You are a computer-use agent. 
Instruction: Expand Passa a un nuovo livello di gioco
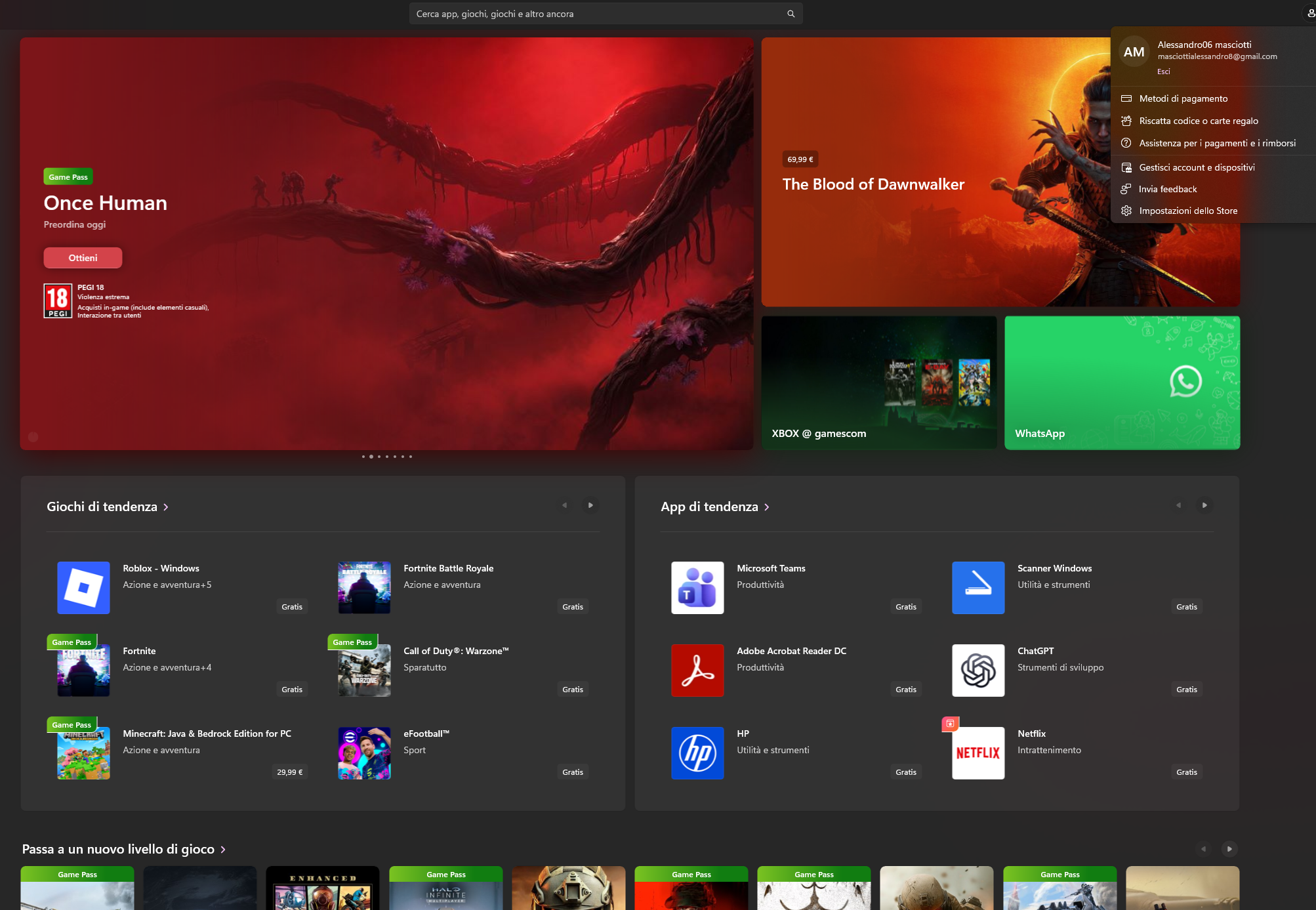point(124,849)
